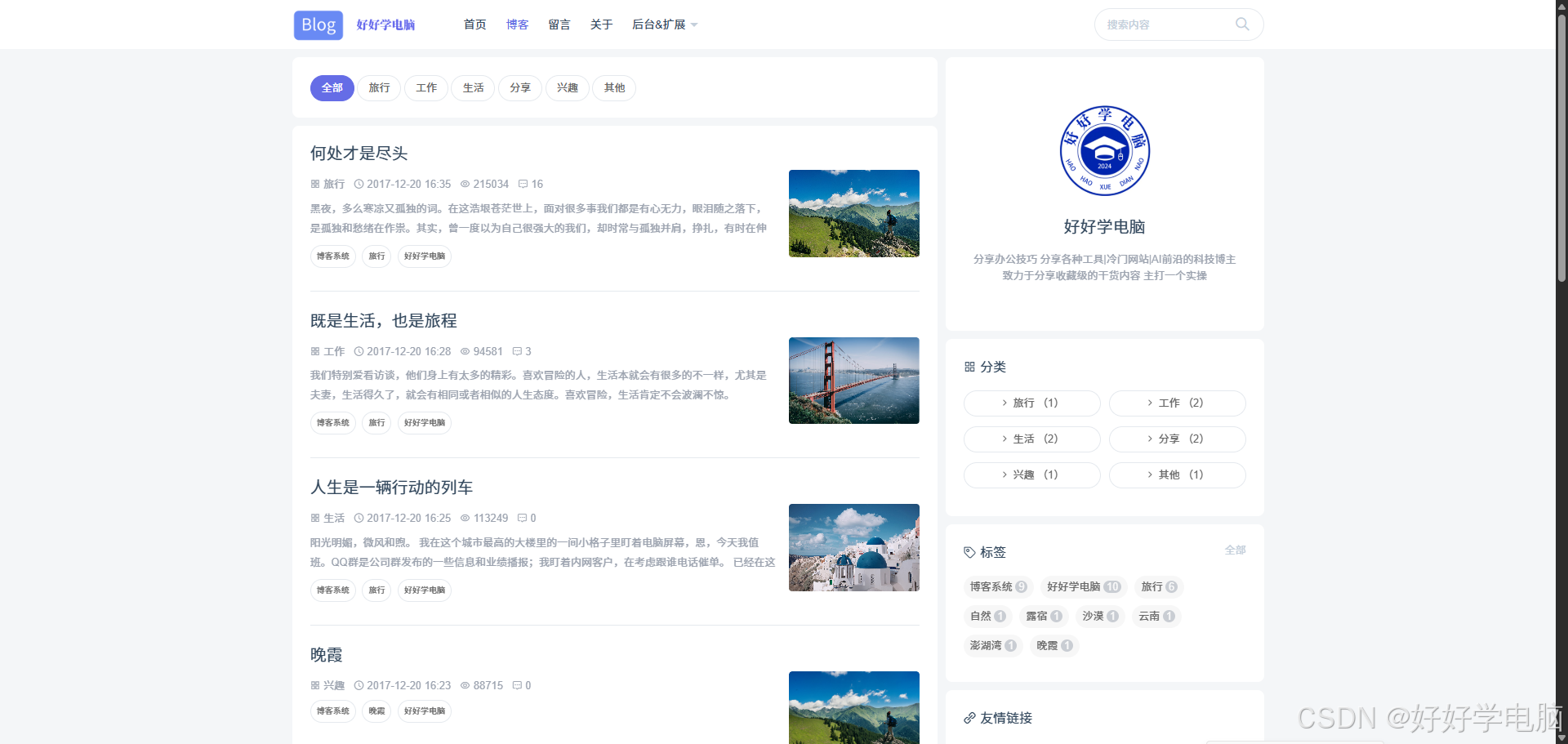Click the 旅行 6 tag in sidebar

pyautogui.click(x=1159, y=587)
